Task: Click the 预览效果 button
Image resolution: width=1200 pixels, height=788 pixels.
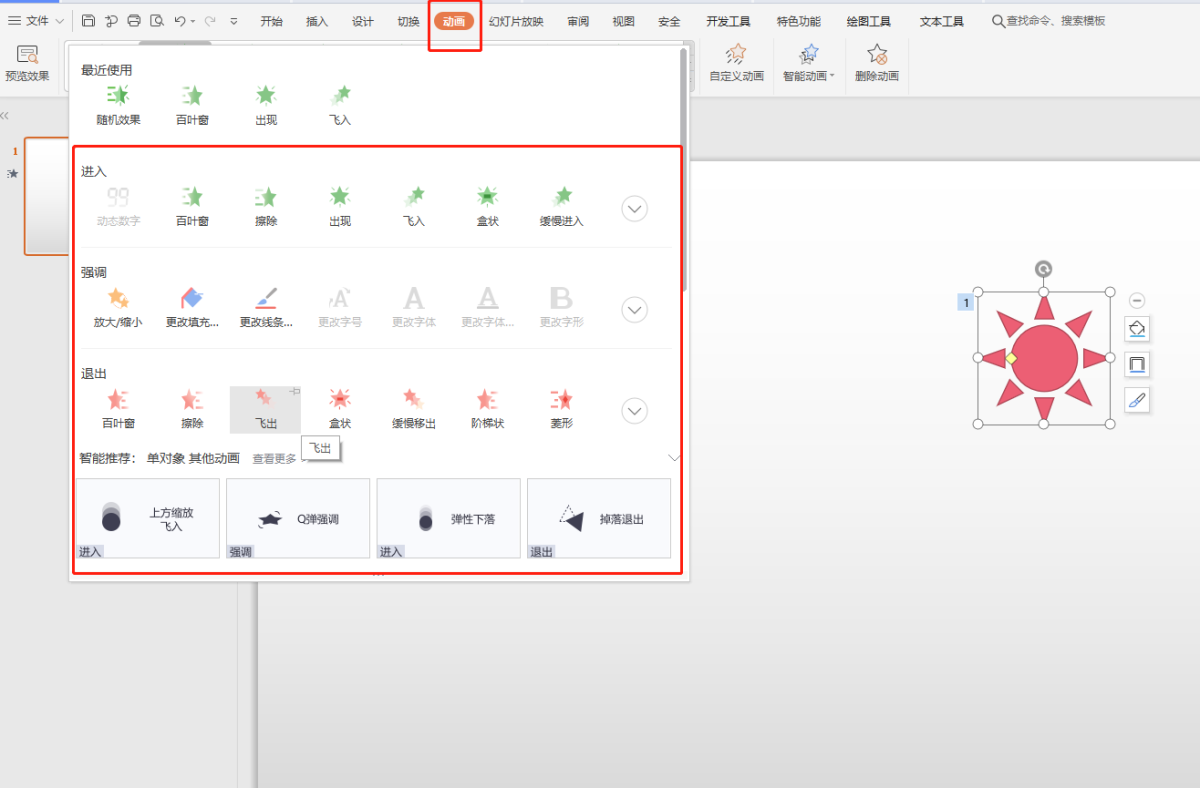Action: (27, 63)
